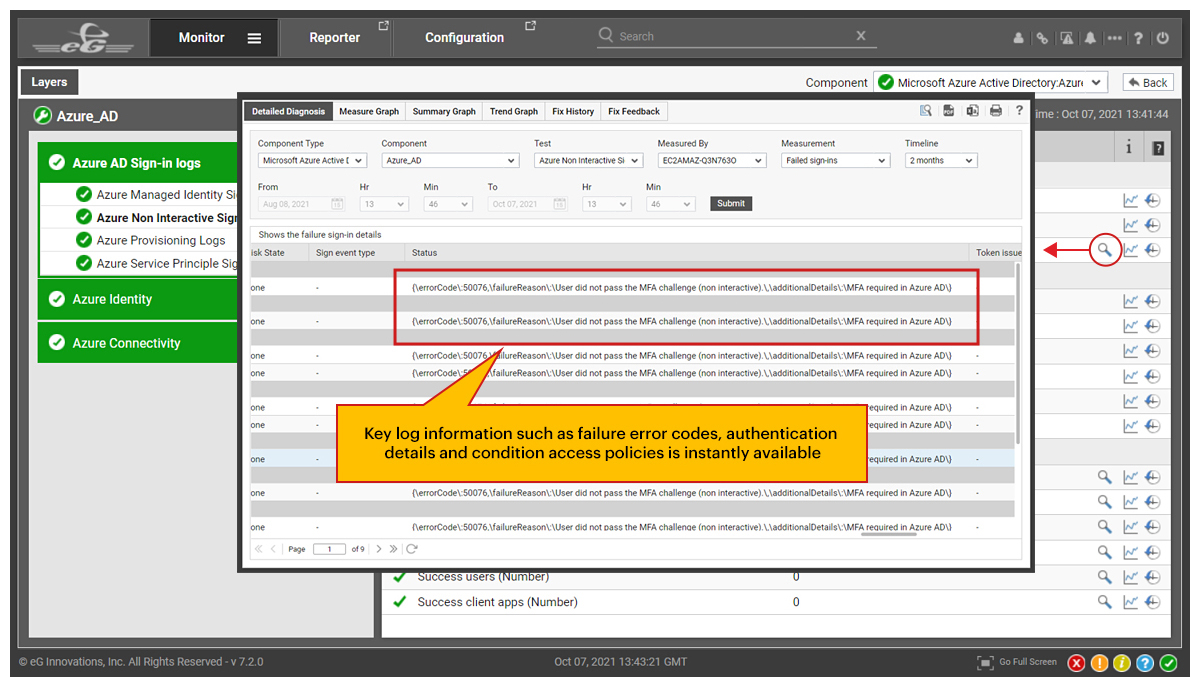The width and height of the screenshot is (1200, 687).
Task: Select the Detailed Diagnosis tab
Action: (x=288, y=112)
